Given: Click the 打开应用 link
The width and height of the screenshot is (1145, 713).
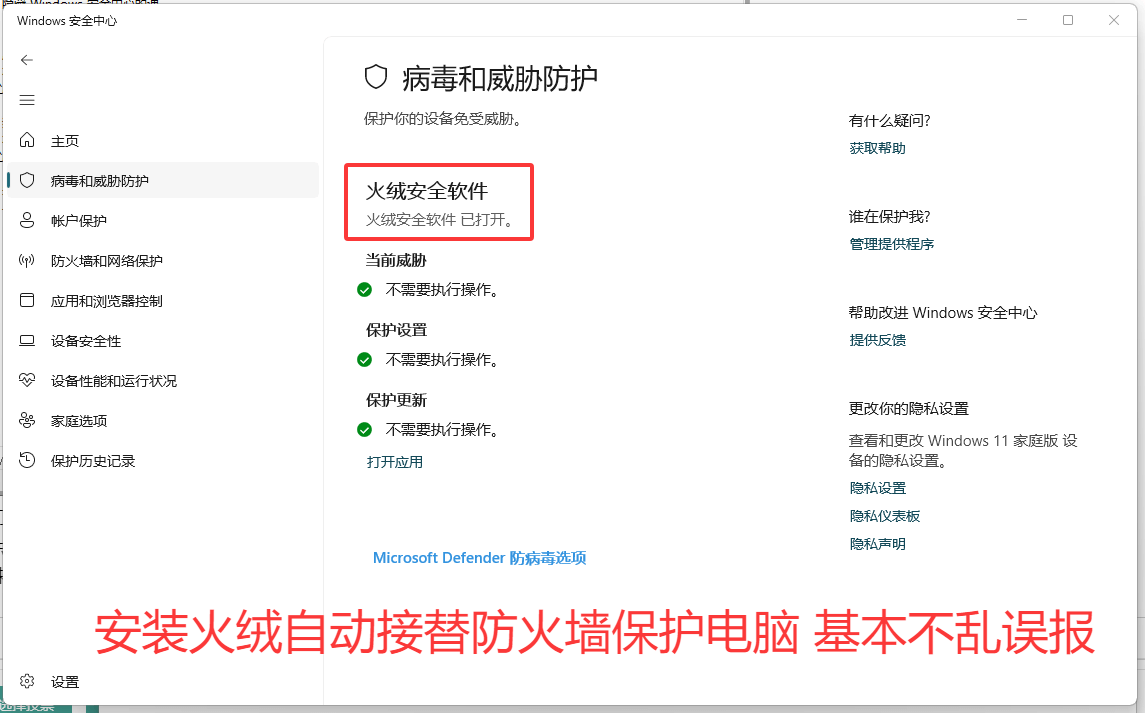Looking at the screenshot, I should point(395,462).
